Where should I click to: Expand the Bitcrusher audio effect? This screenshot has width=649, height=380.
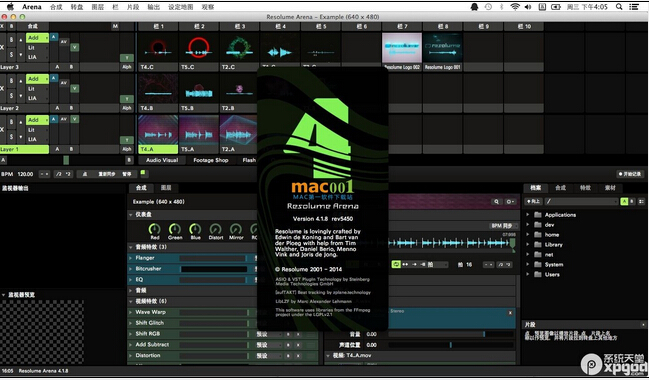131,269
